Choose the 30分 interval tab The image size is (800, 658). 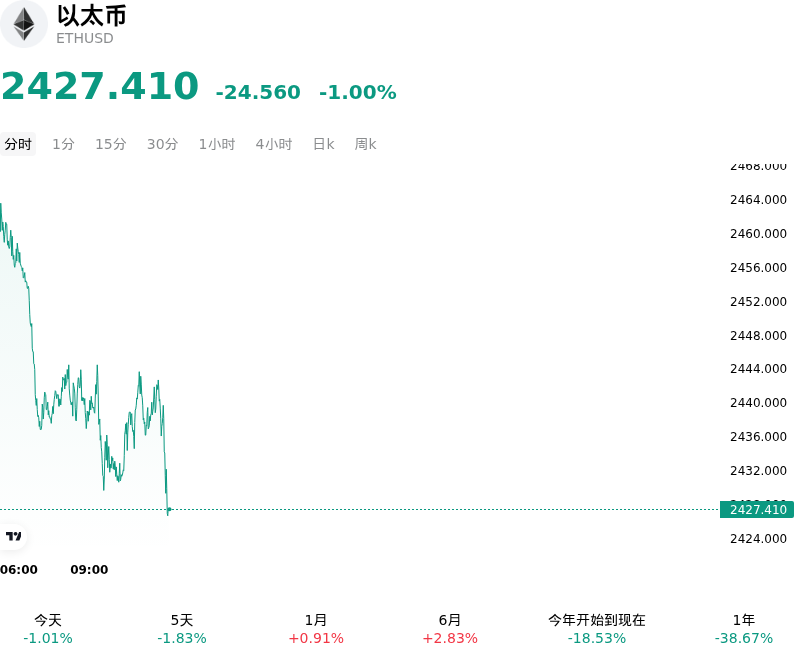pos(162,144)
